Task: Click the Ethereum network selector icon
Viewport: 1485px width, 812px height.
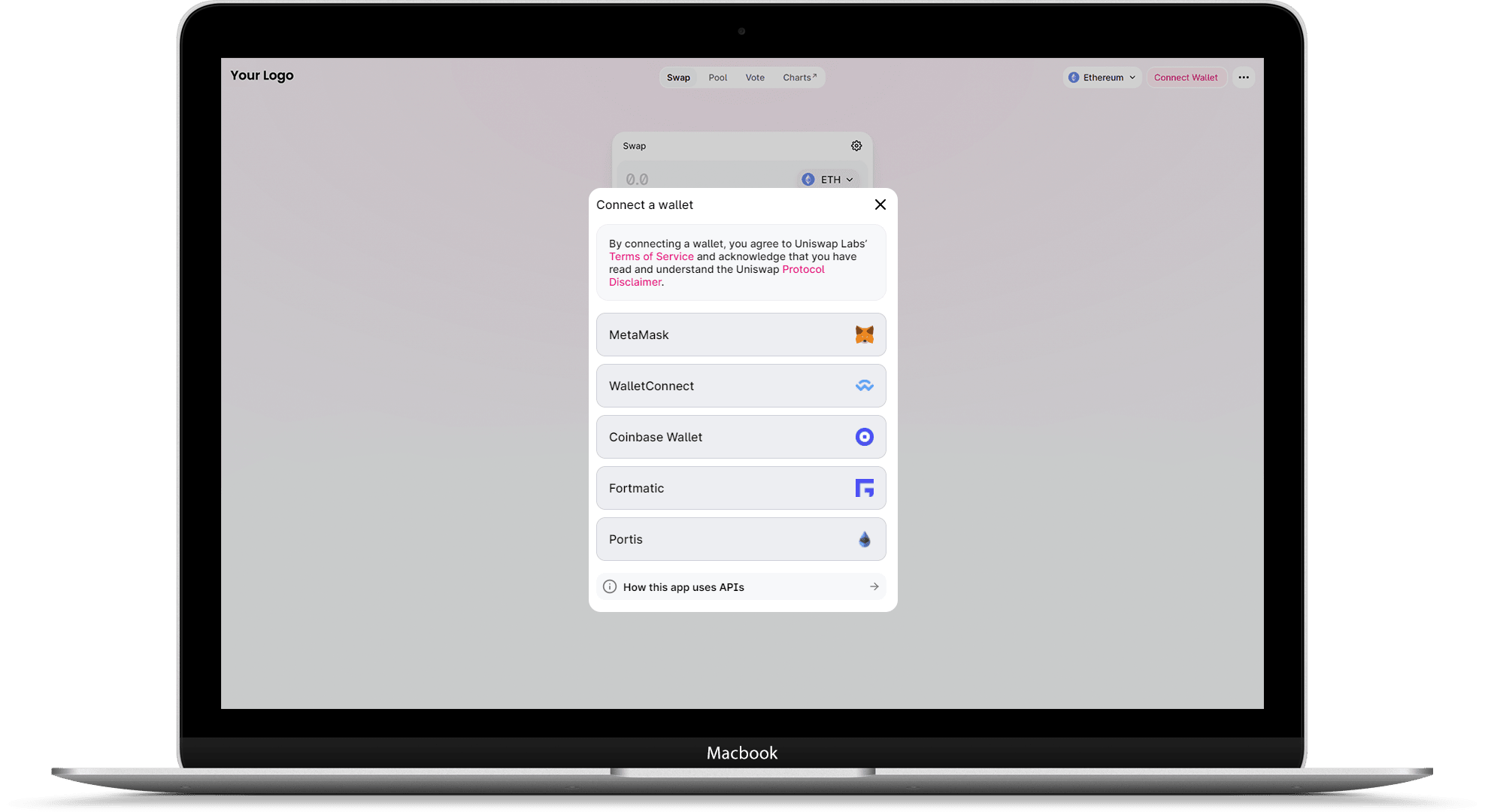Action: 1074,77
